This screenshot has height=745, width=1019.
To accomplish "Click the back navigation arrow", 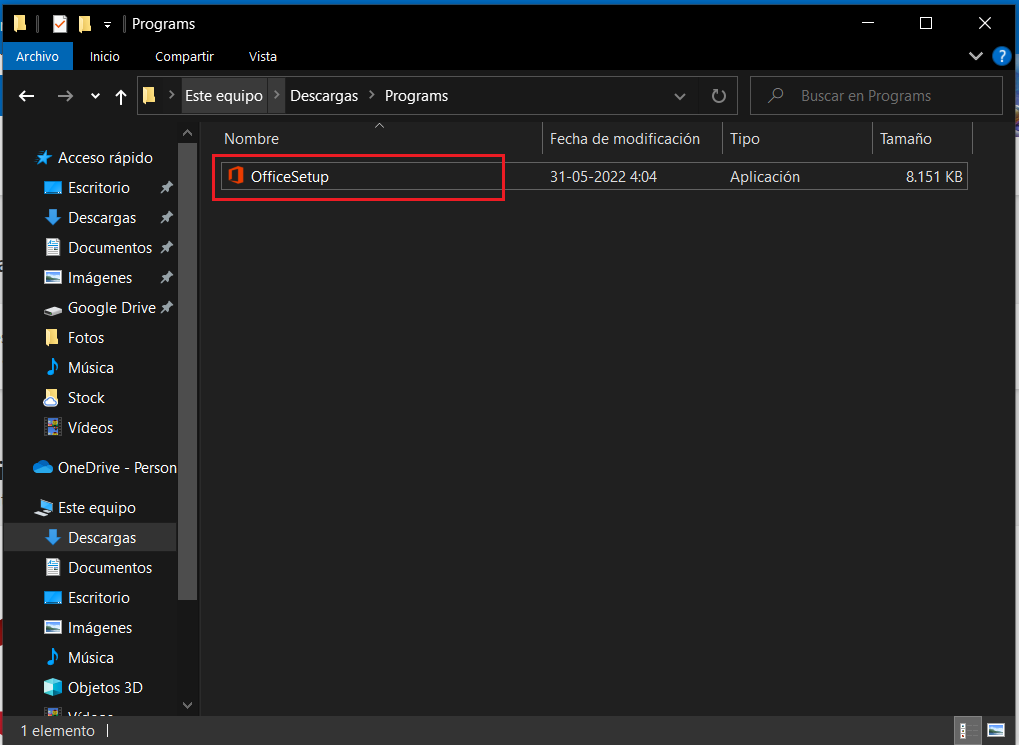I will (x=27, y=96).
